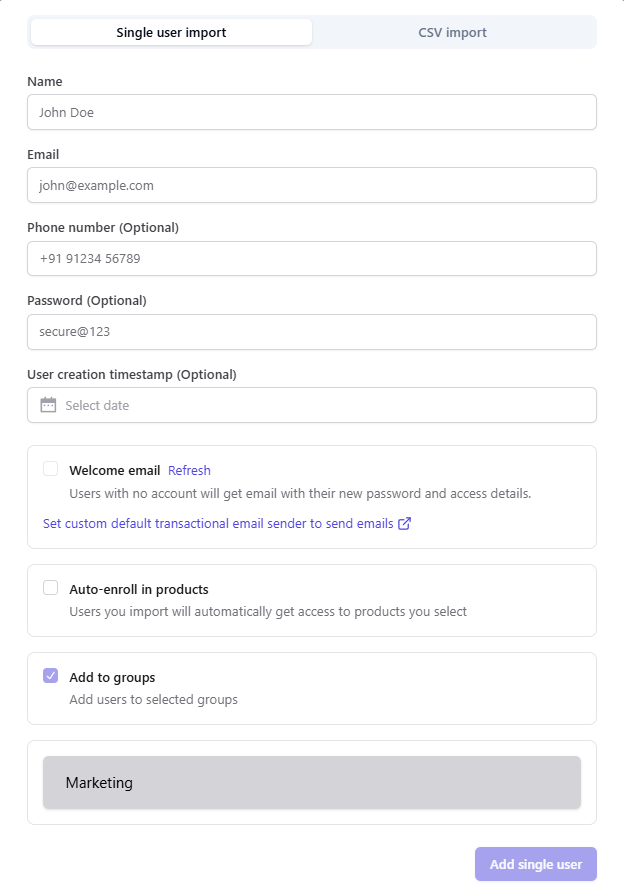624x892 pixels.
Task: Click the "Add to groups" label text
Action: tap(112, 677)
